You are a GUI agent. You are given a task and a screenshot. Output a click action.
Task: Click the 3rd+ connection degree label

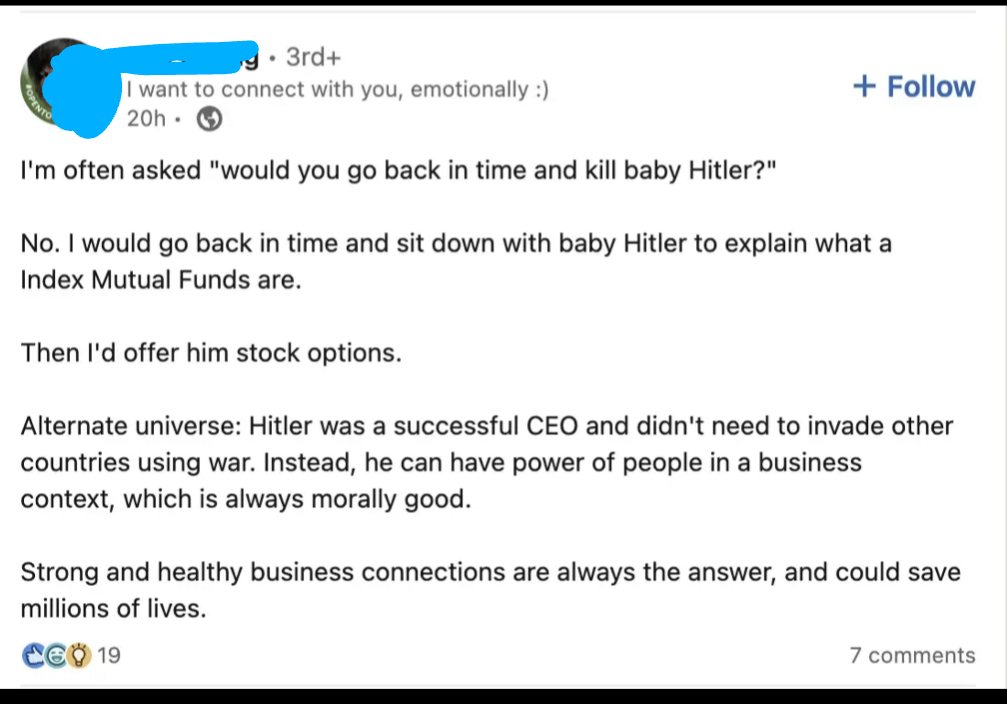(306, 58)
